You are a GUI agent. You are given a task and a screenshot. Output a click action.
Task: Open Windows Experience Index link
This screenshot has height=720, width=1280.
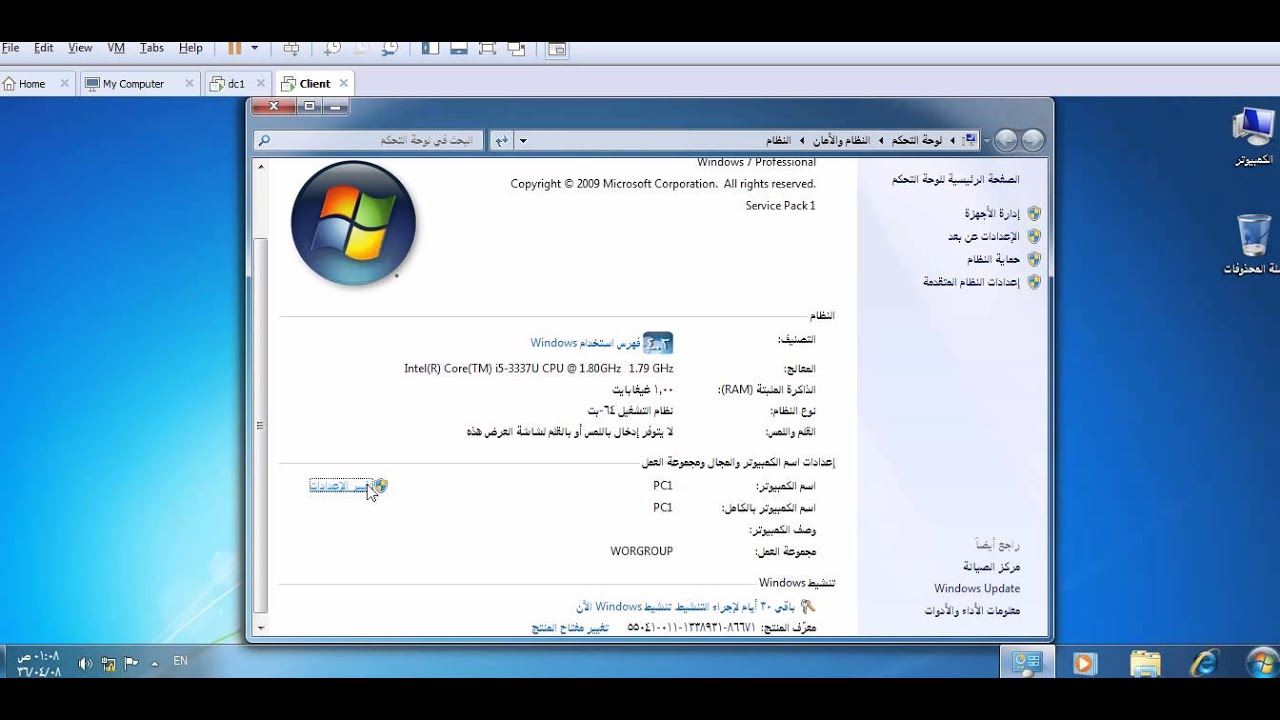[x=585, y=343]
